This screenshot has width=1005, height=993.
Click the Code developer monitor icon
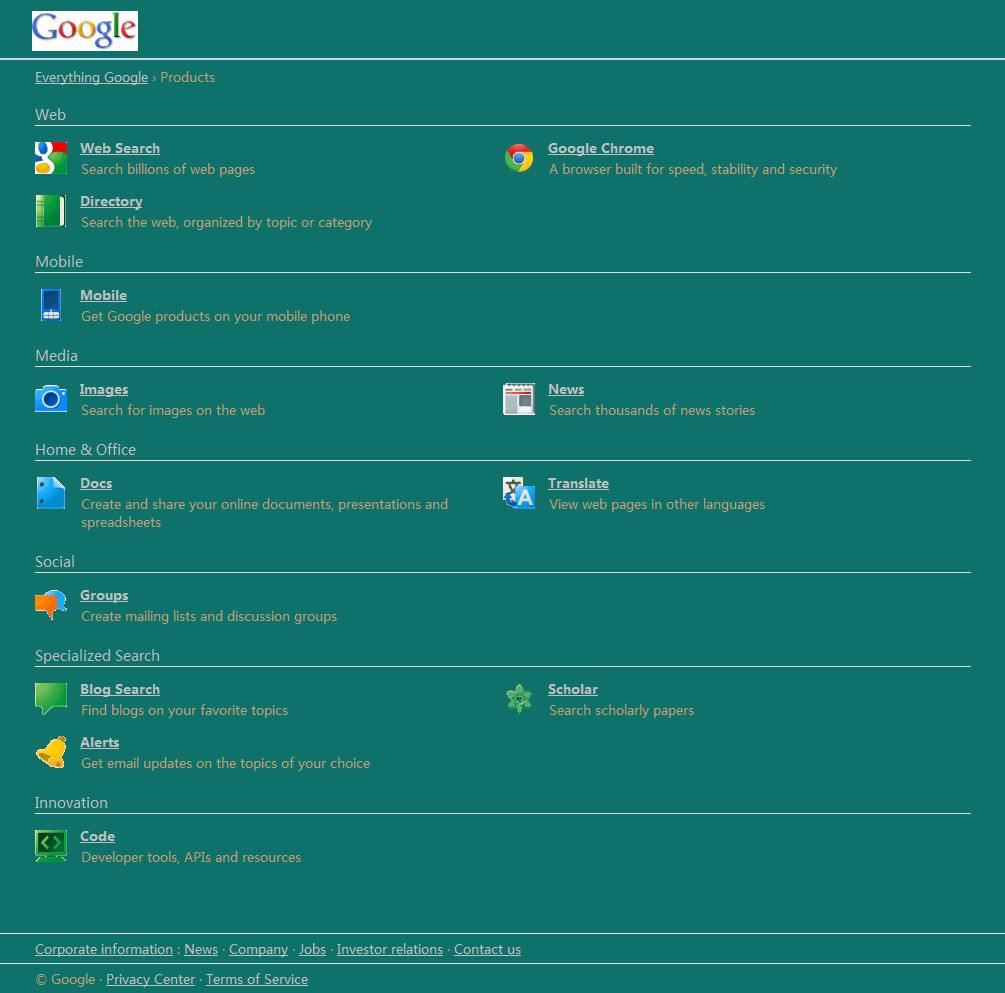[51, 846]
